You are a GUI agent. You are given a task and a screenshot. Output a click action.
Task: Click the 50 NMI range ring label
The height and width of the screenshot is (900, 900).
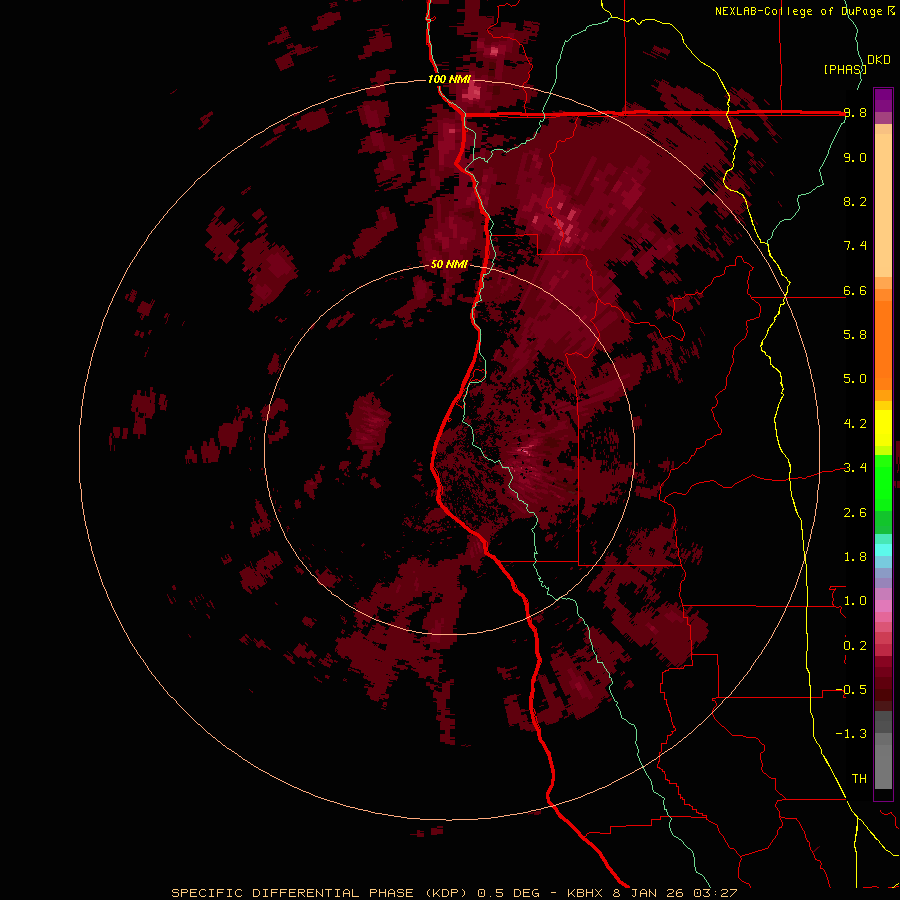(449, 264)
